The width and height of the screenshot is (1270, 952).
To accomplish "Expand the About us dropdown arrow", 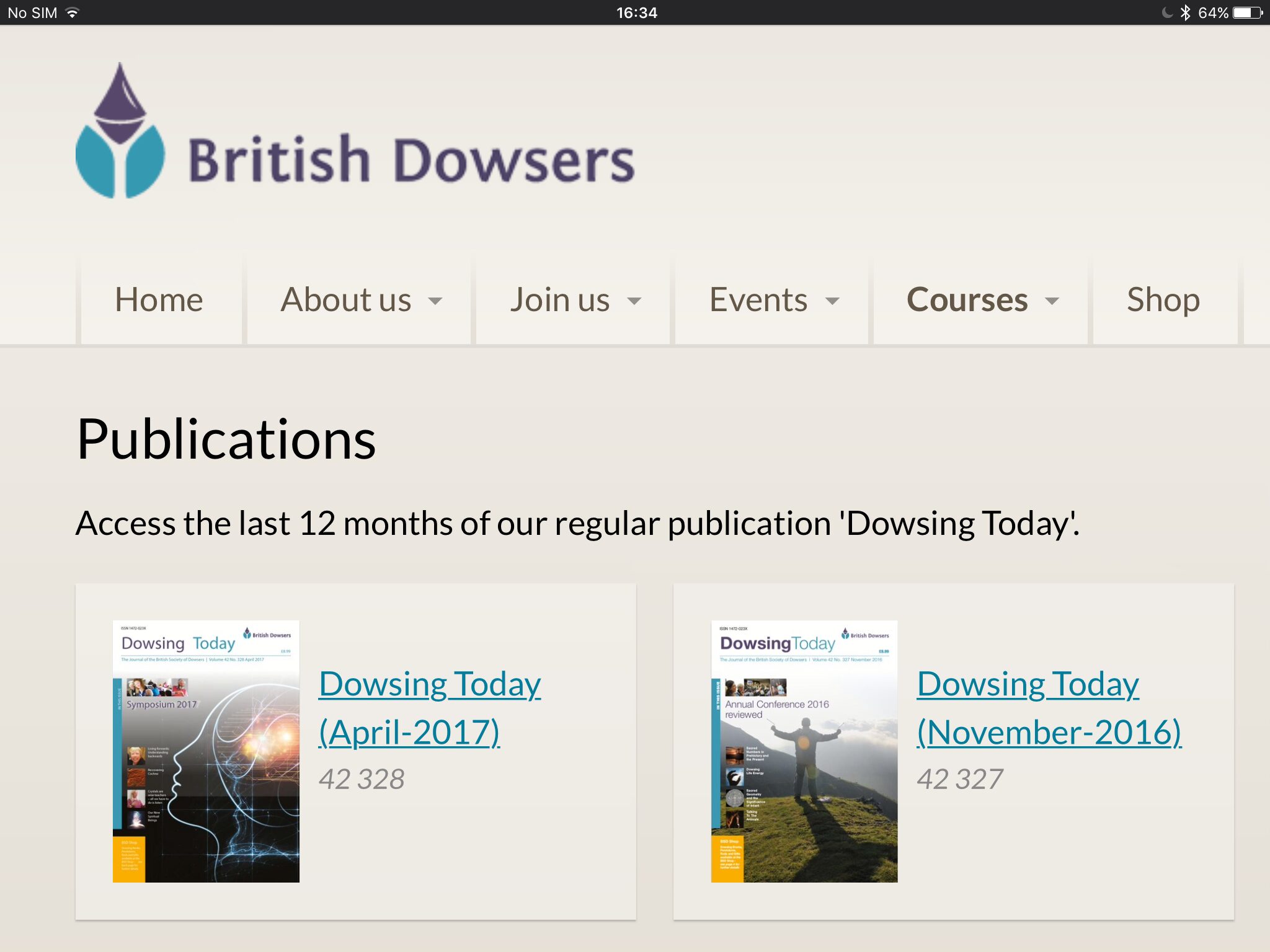I will click(435, 302).
